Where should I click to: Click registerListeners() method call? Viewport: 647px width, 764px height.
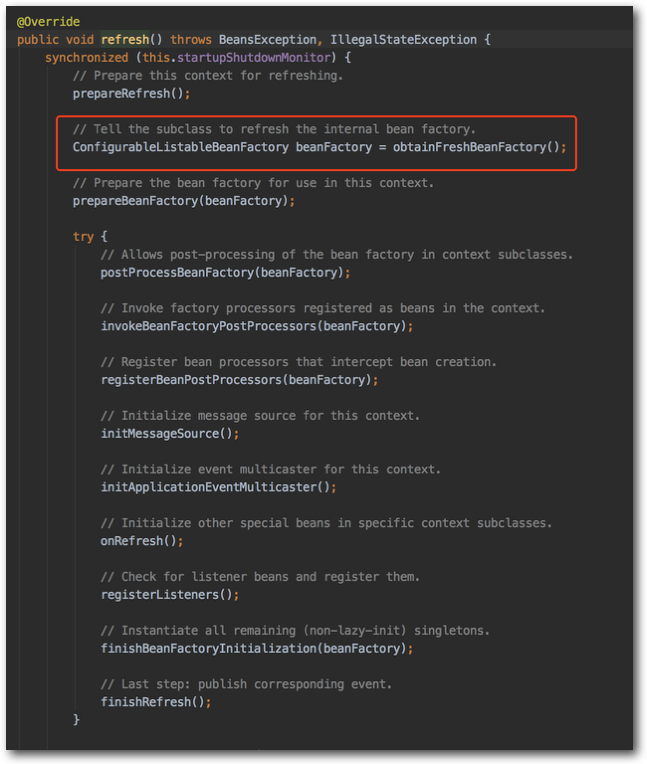tap(170, 597)
